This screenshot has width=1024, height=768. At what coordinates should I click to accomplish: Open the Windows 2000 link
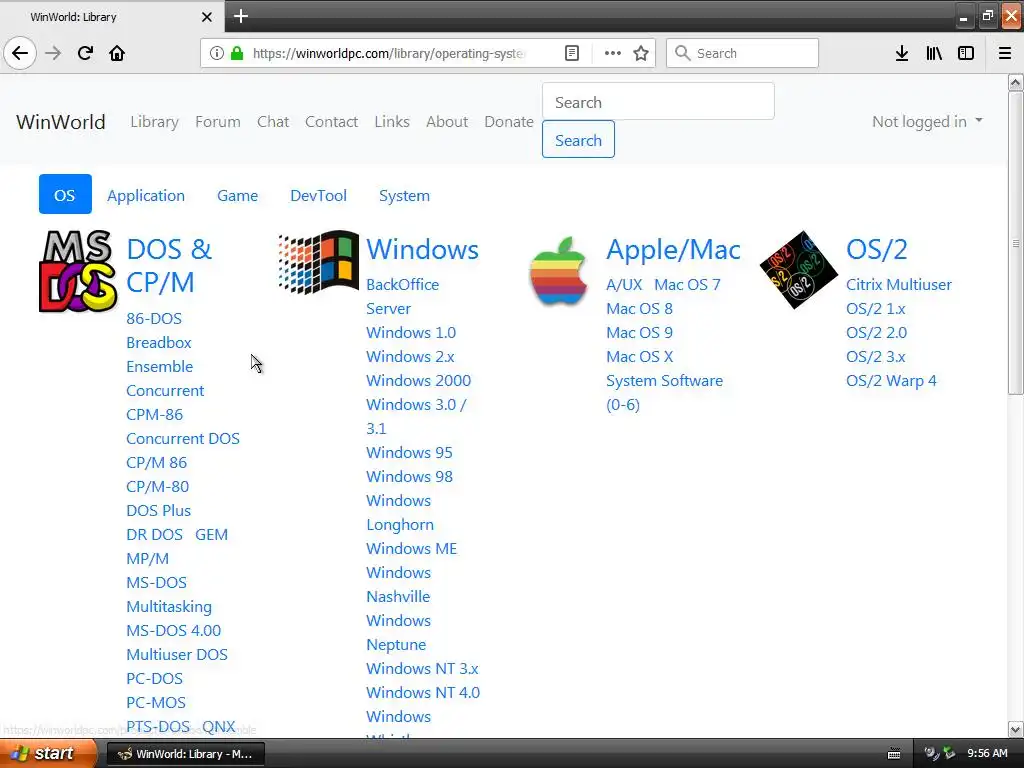click(x=418, y=380)
